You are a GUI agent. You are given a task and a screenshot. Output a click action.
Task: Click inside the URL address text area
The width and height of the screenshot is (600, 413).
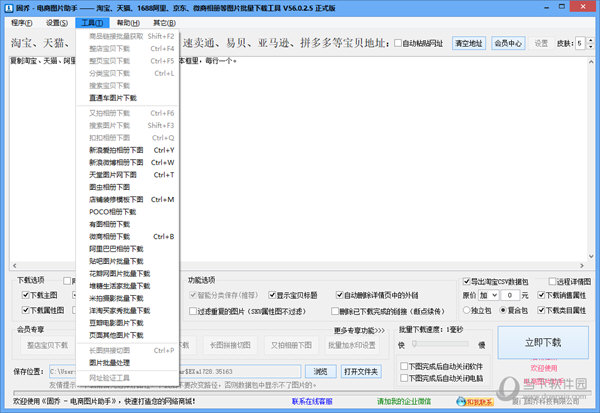(298, 159)
